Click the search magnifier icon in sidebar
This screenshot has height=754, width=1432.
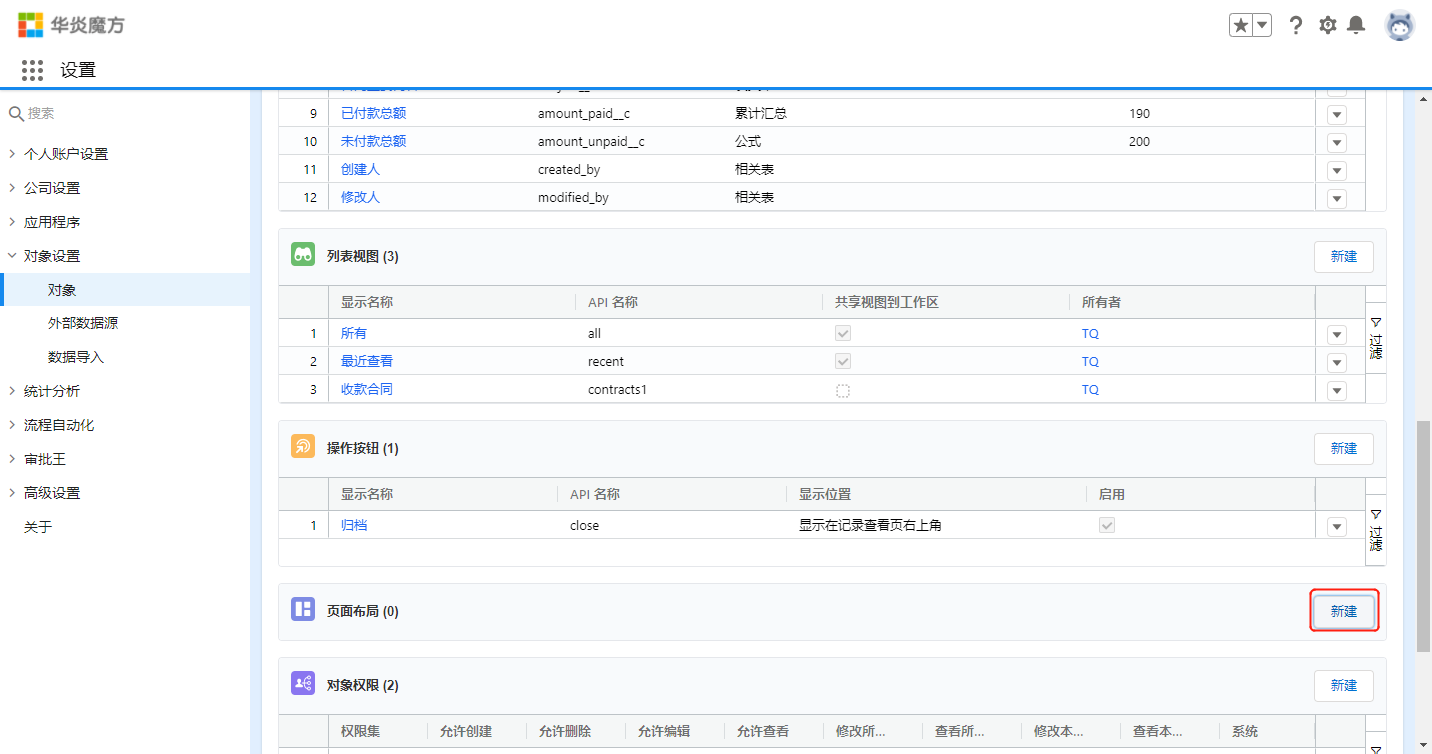coord(16,114)
